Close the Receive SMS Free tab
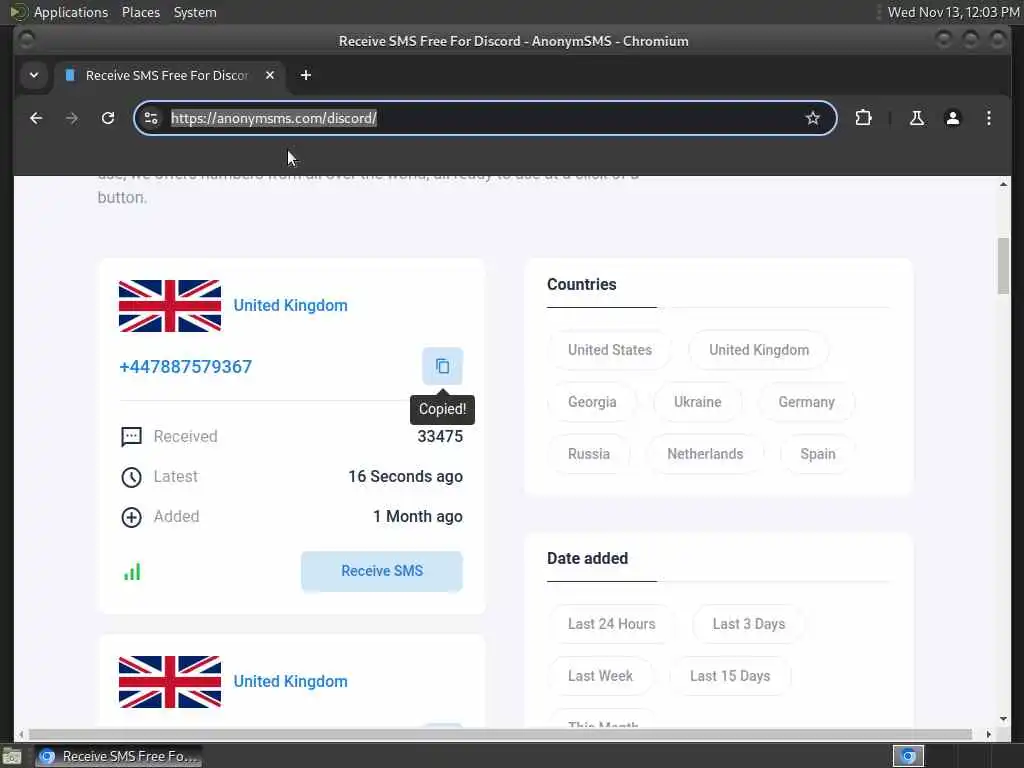 (270, 75)
